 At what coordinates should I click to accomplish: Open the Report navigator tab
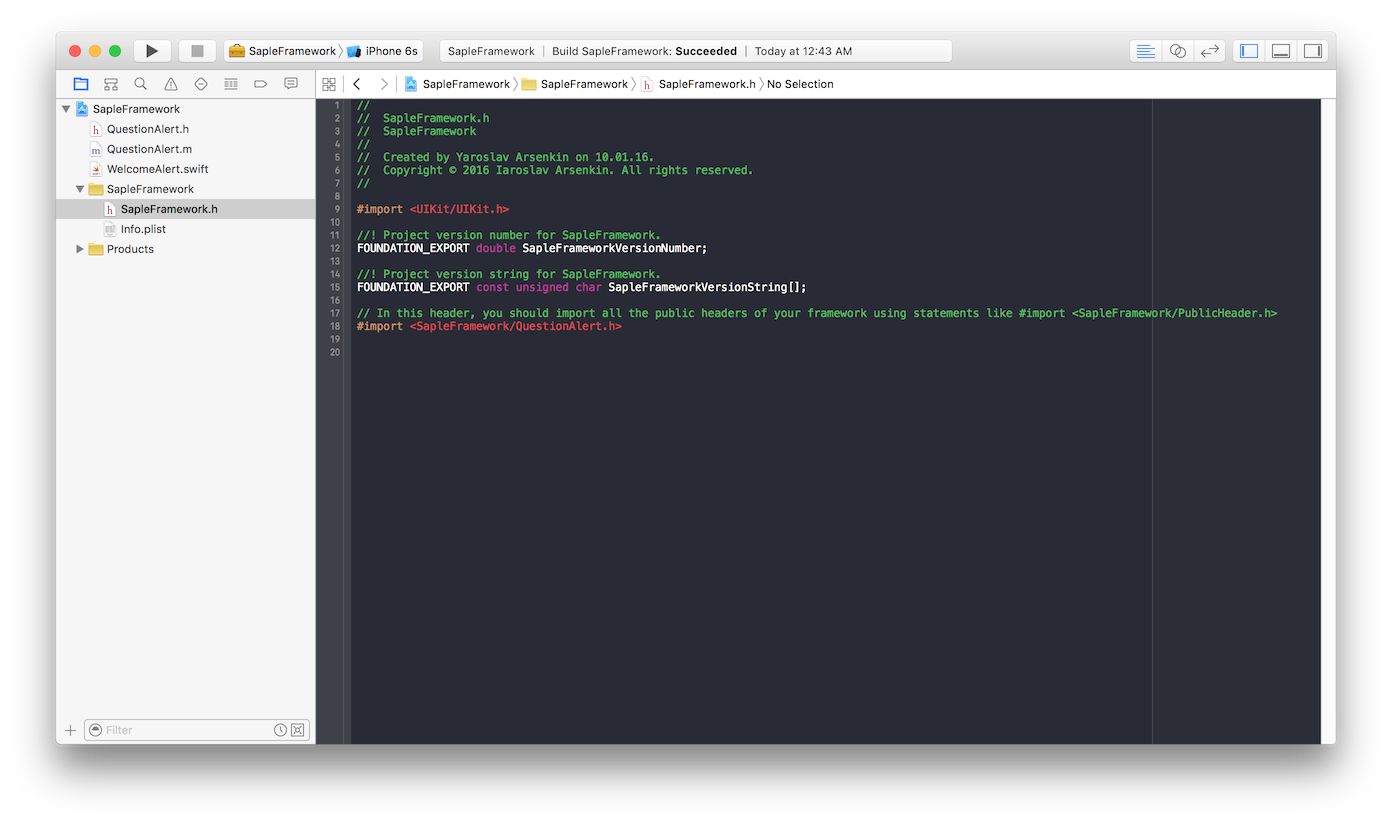click(x=291, y=84)
